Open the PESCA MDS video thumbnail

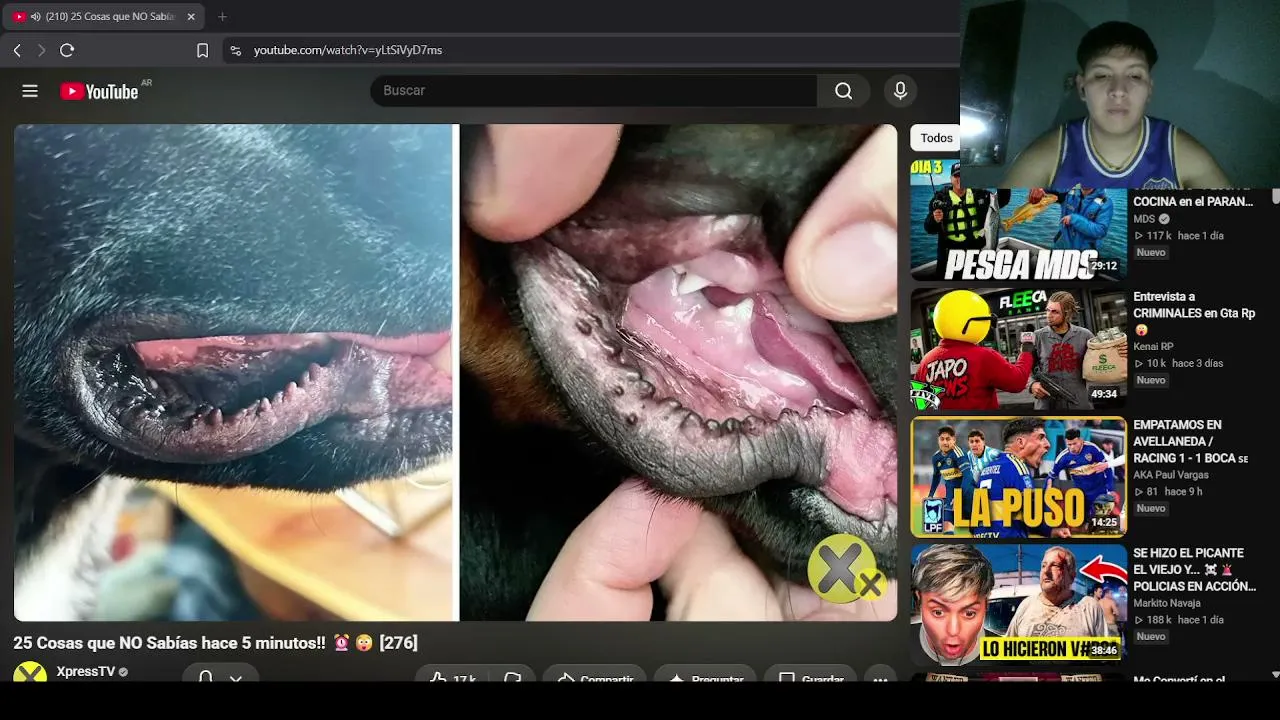pos(1018,220)
